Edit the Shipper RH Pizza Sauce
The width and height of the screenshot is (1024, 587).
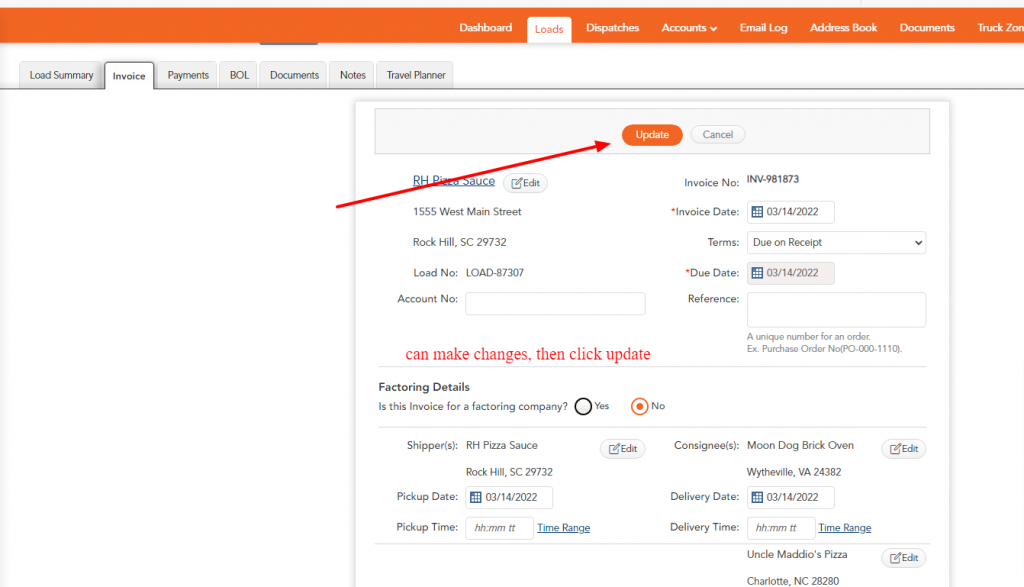tap(623, 449)
